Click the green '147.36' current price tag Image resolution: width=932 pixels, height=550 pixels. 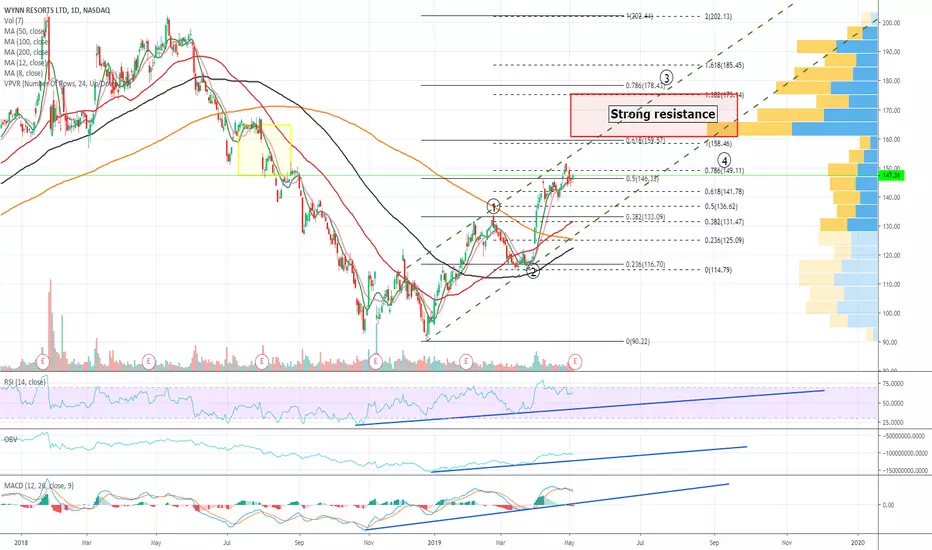[891, 175]
